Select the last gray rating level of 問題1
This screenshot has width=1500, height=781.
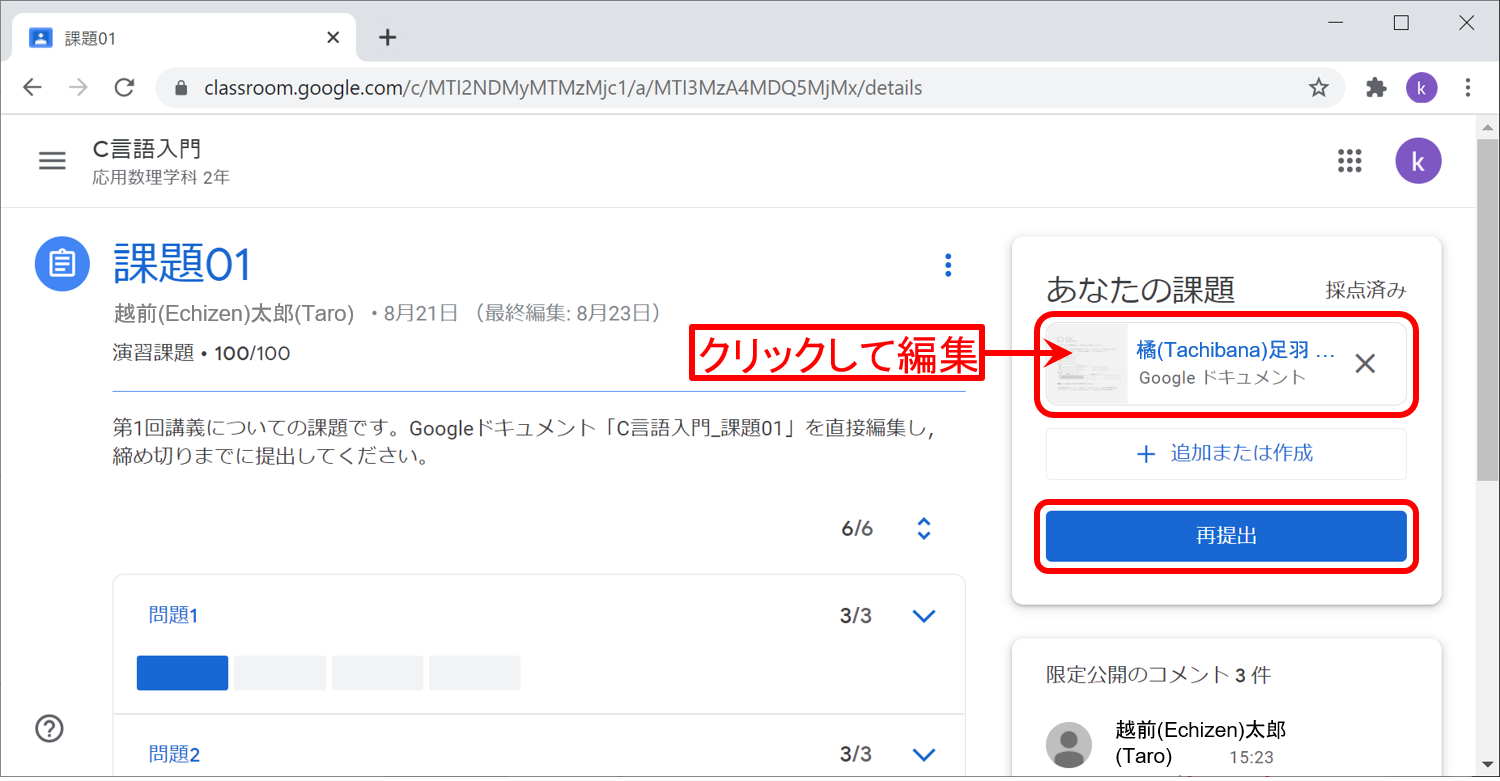[474, 673]
